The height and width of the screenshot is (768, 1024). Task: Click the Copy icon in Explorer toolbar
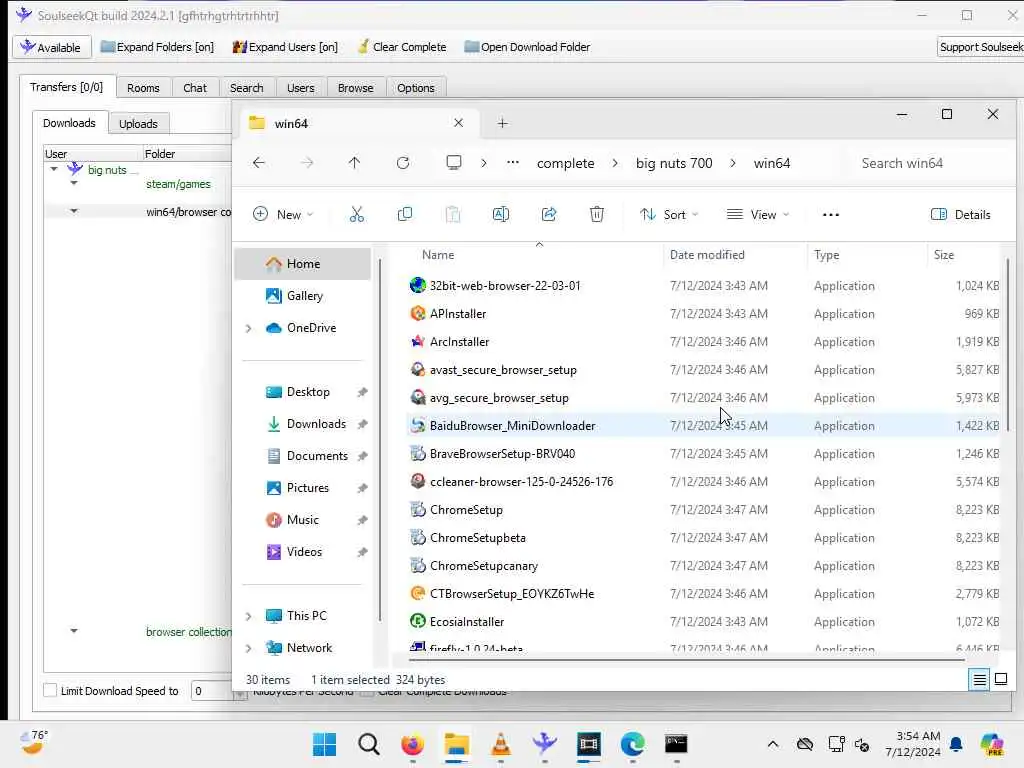tap(405, 214)
